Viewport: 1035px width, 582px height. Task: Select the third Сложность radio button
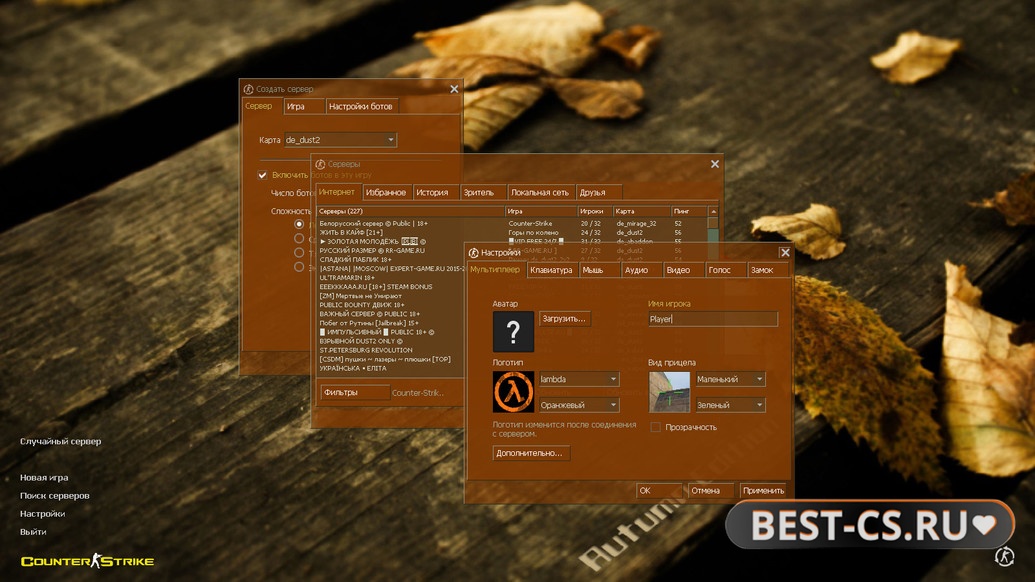click(299, 253)
